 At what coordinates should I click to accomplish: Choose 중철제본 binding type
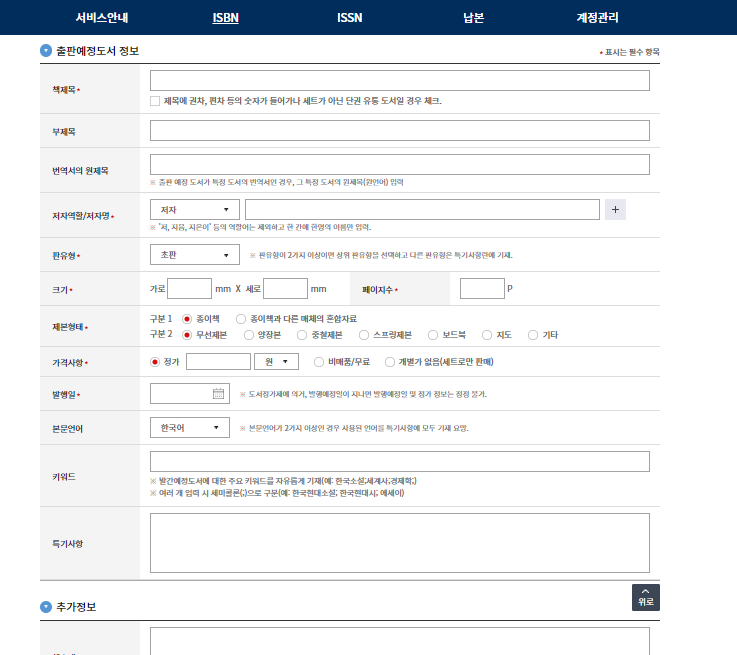coord(302,335)
